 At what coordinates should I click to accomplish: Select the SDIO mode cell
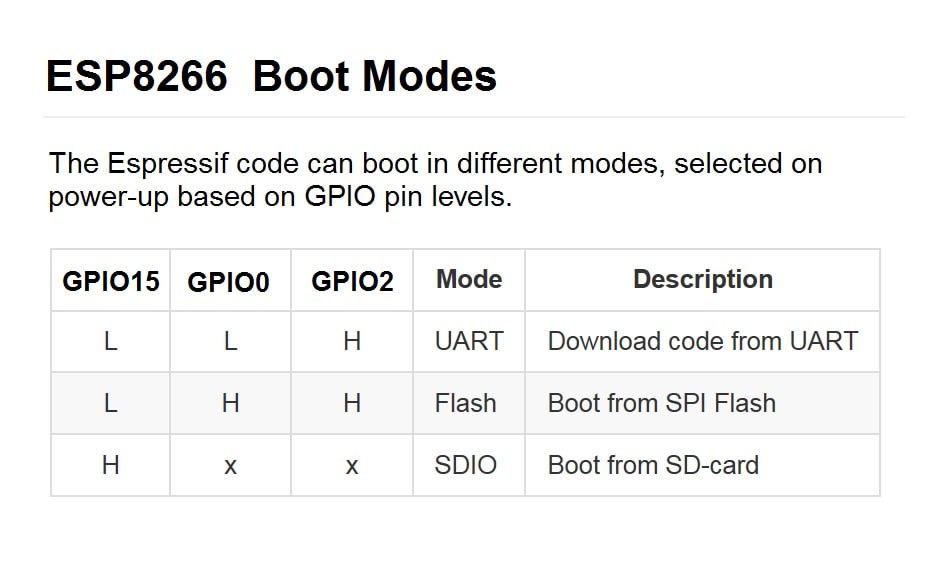click(x=466, y=465)
